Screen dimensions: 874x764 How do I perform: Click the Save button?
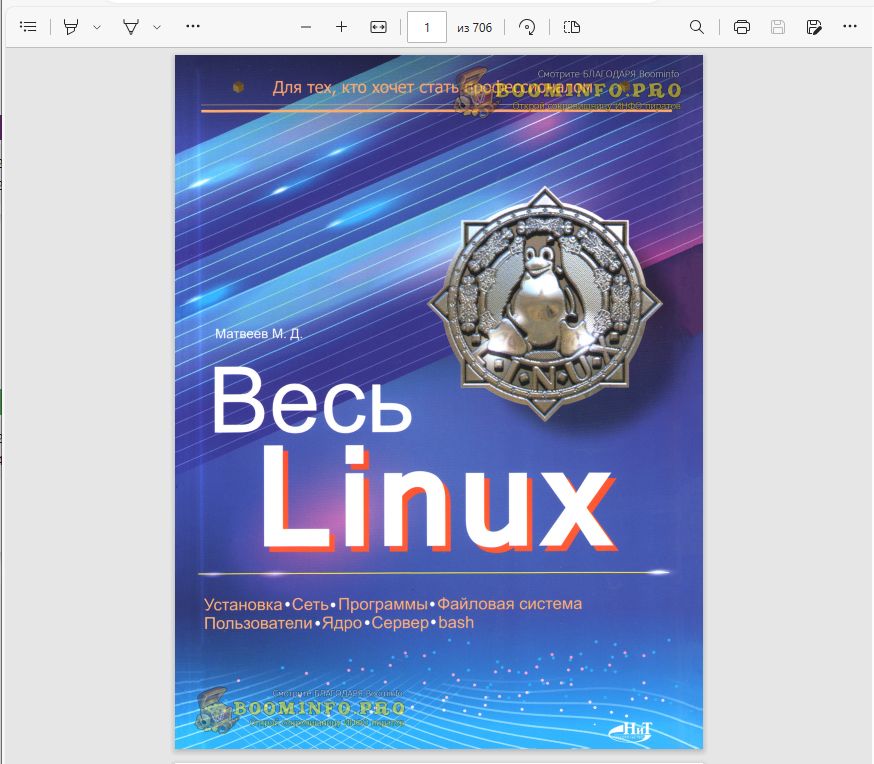[x=778, y=27]
